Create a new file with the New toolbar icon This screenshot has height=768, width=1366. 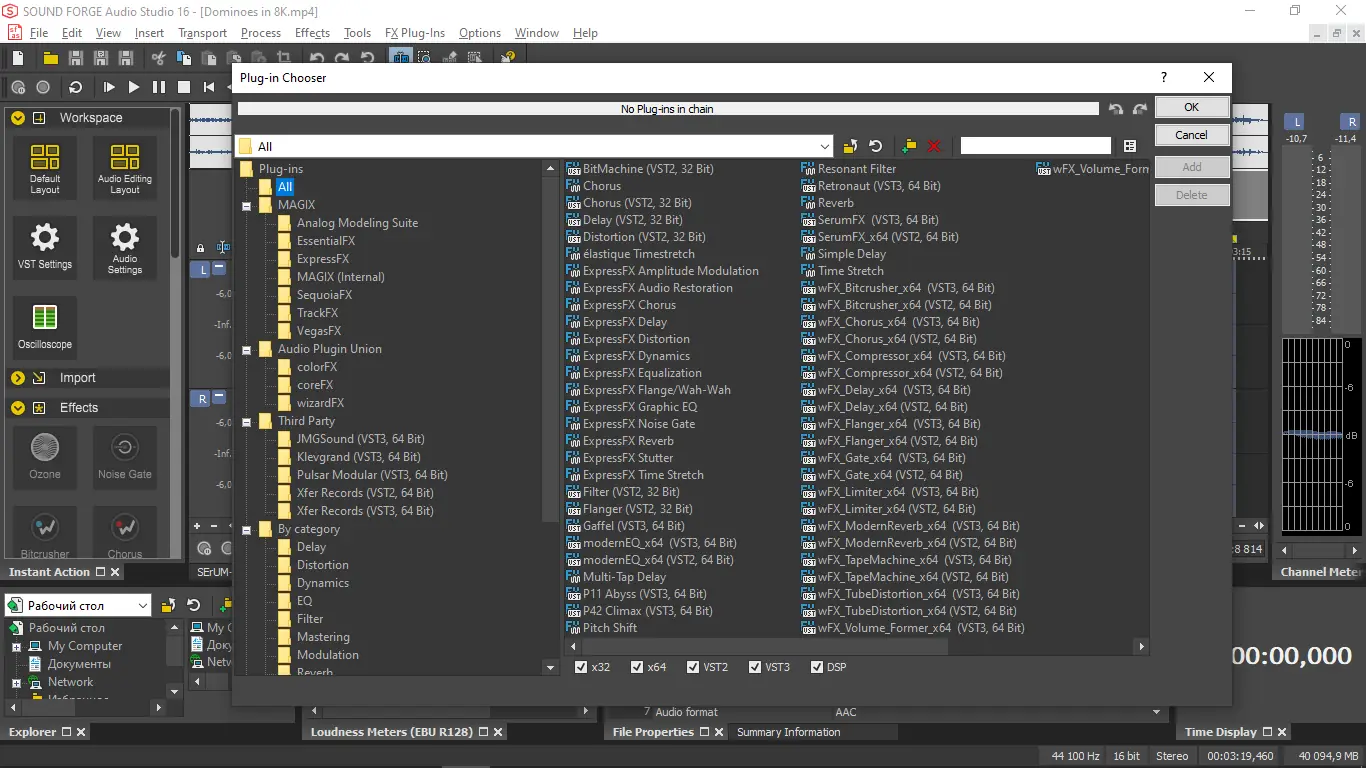point(17,58)
